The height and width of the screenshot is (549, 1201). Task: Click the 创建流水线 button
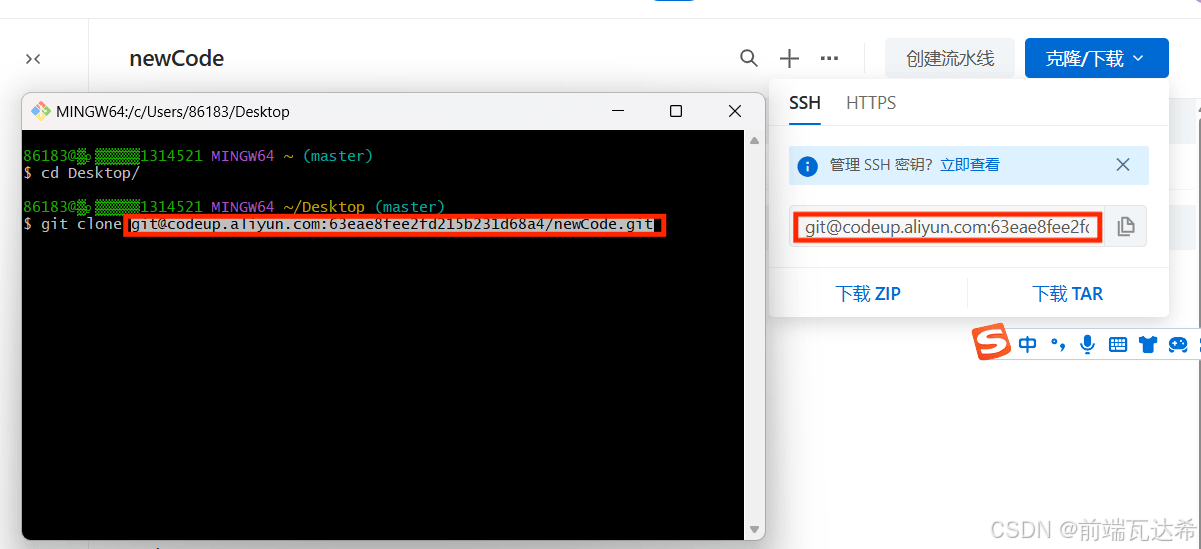950,59
